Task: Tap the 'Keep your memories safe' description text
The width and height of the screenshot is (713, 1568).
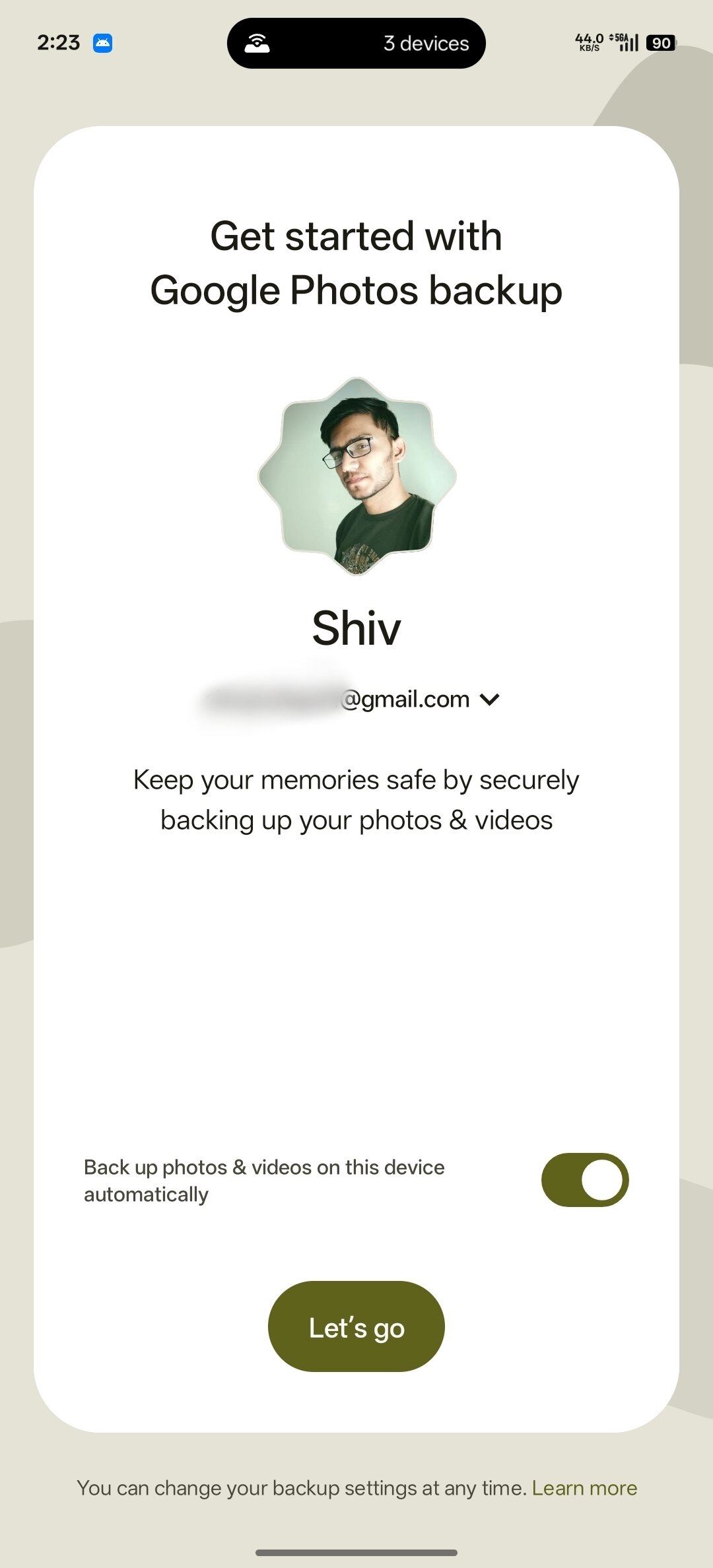Action: (x=356, y=800)
